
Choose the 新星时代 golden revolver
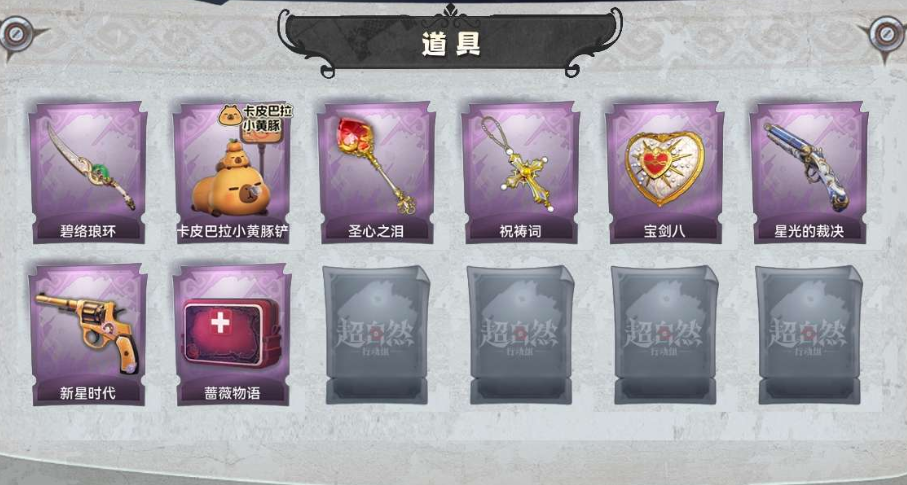click(87, 335)
